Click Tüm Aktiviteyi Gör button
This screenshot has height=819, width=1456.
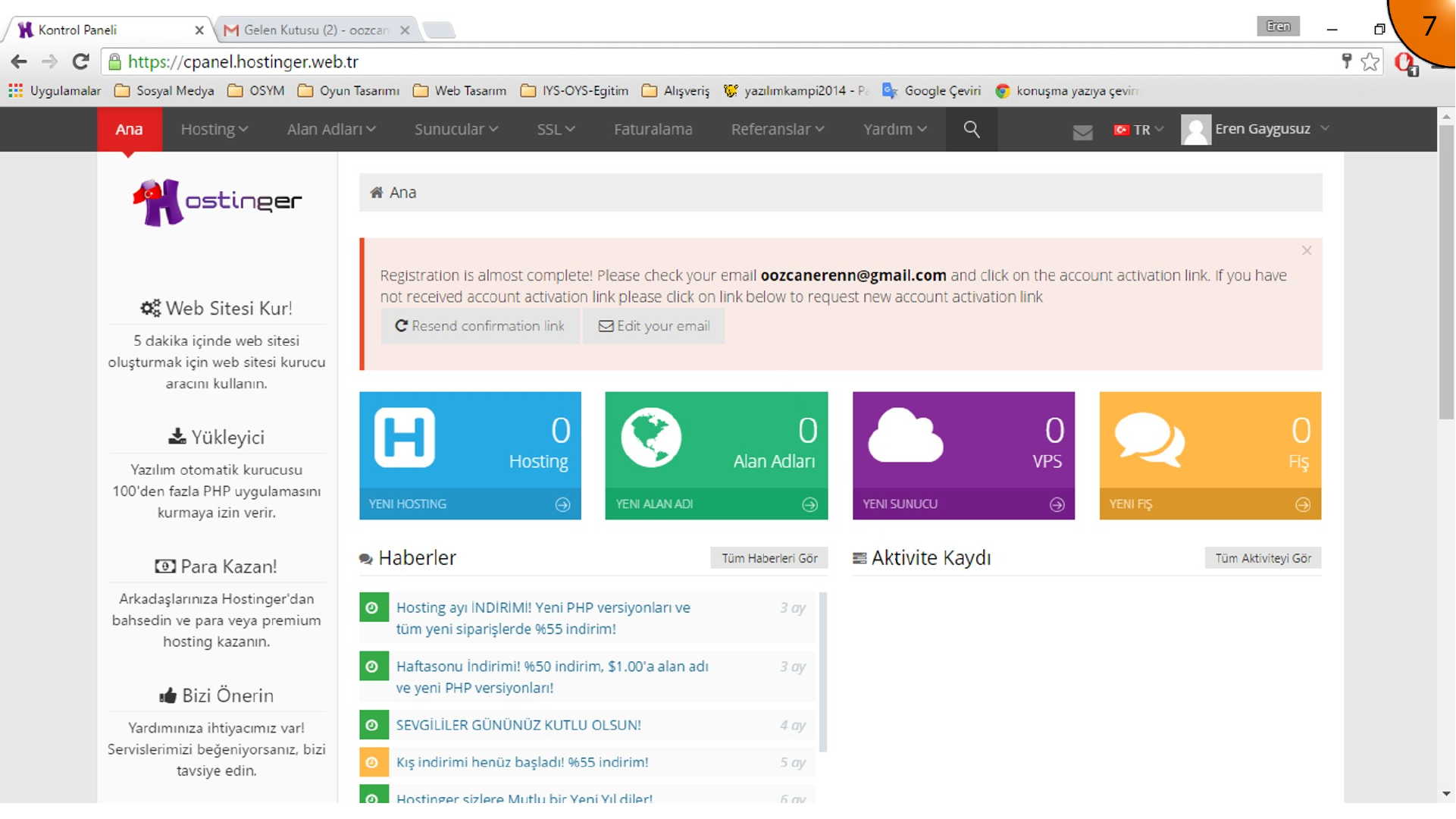point(1263,558)
